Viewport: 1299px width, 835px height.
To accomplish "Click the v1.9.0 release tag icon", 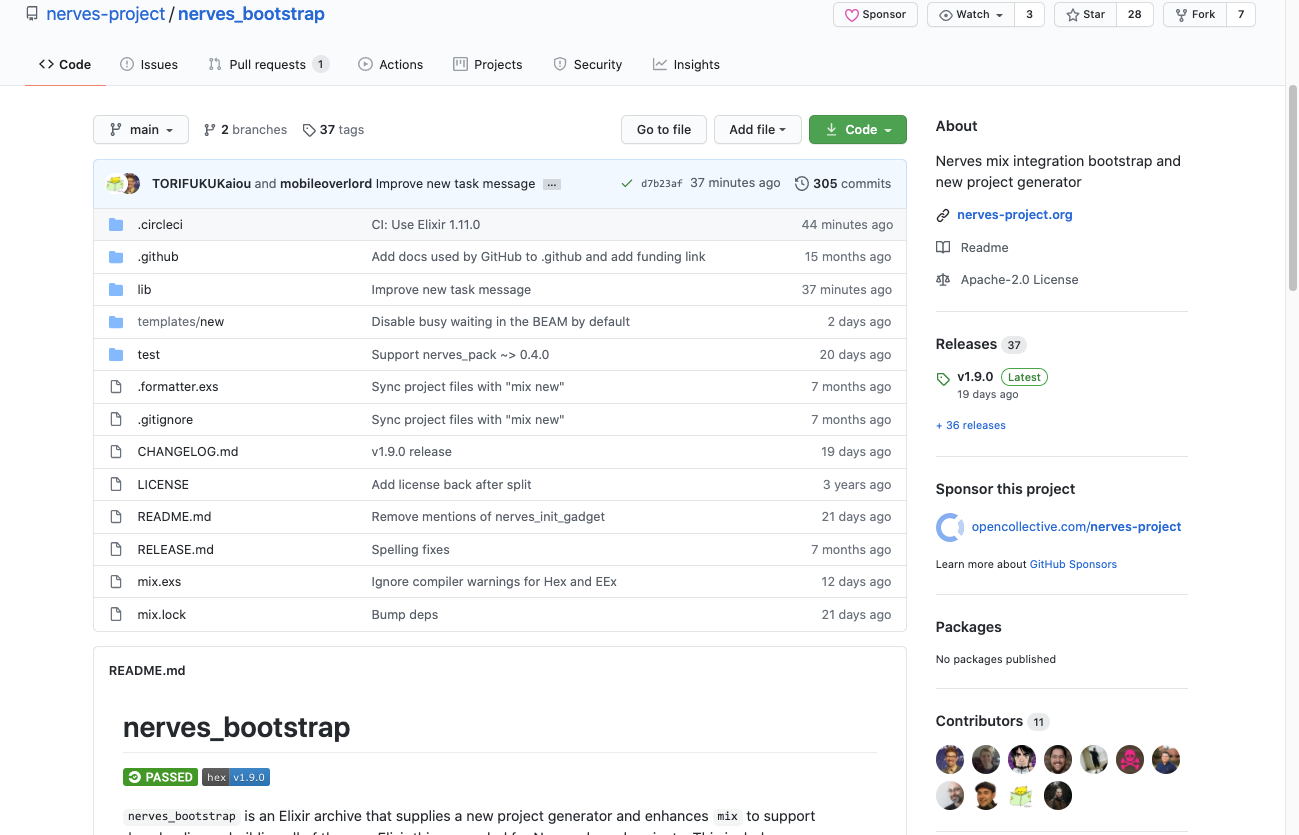I will click(x=943, y=379).
